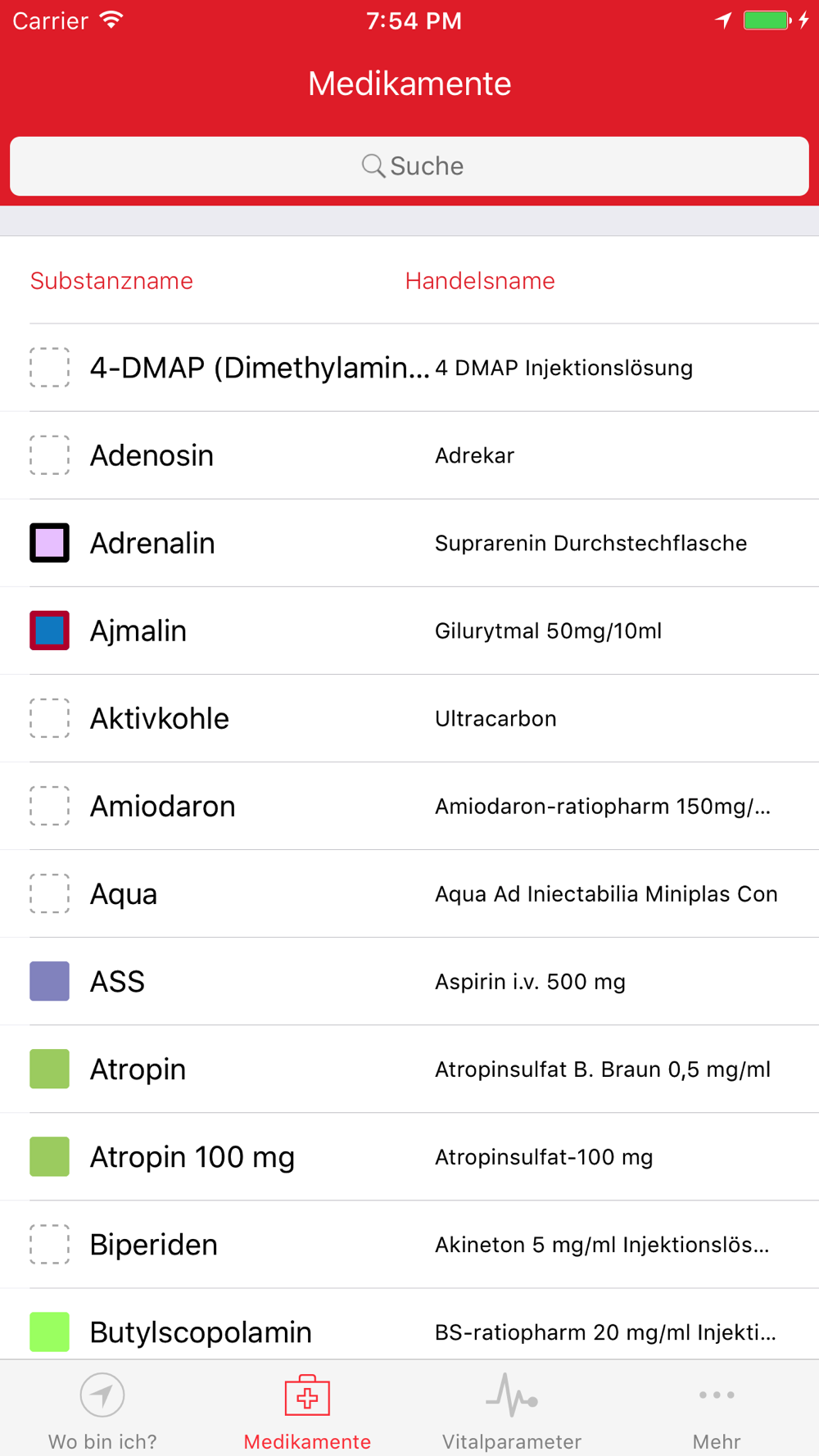This screenshot has height=1456, width=819.
Task: Tap the location arrow in status bar
Action: [723, 20]
